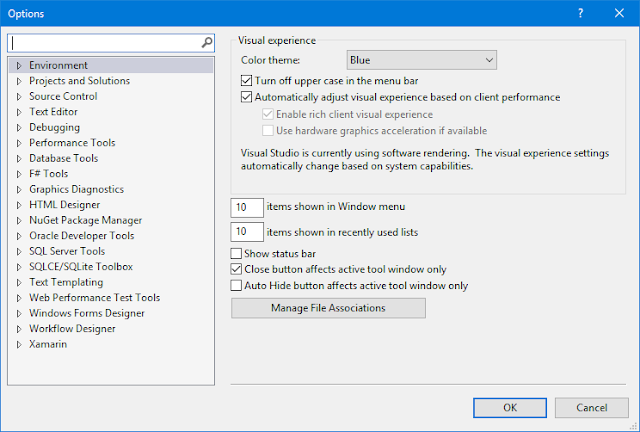Select the Graphics Diagnostics category
The image size is (640, 432).
tap(76, 189)
